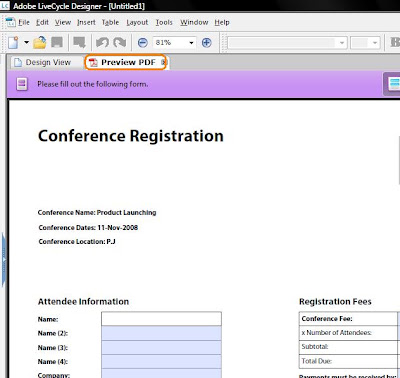Click the Company input field
The image size is (400, 378).
coord(161,373)
